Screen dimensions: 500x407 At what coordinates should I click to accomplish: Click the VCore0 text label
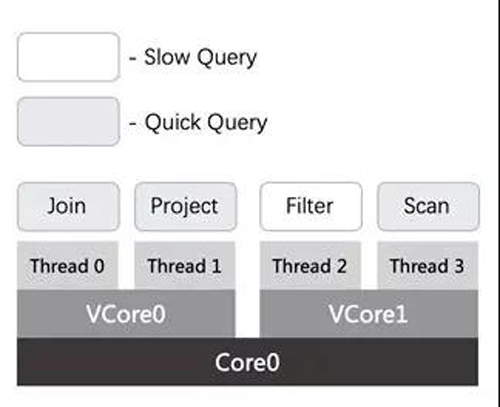[x=126, y=314]
